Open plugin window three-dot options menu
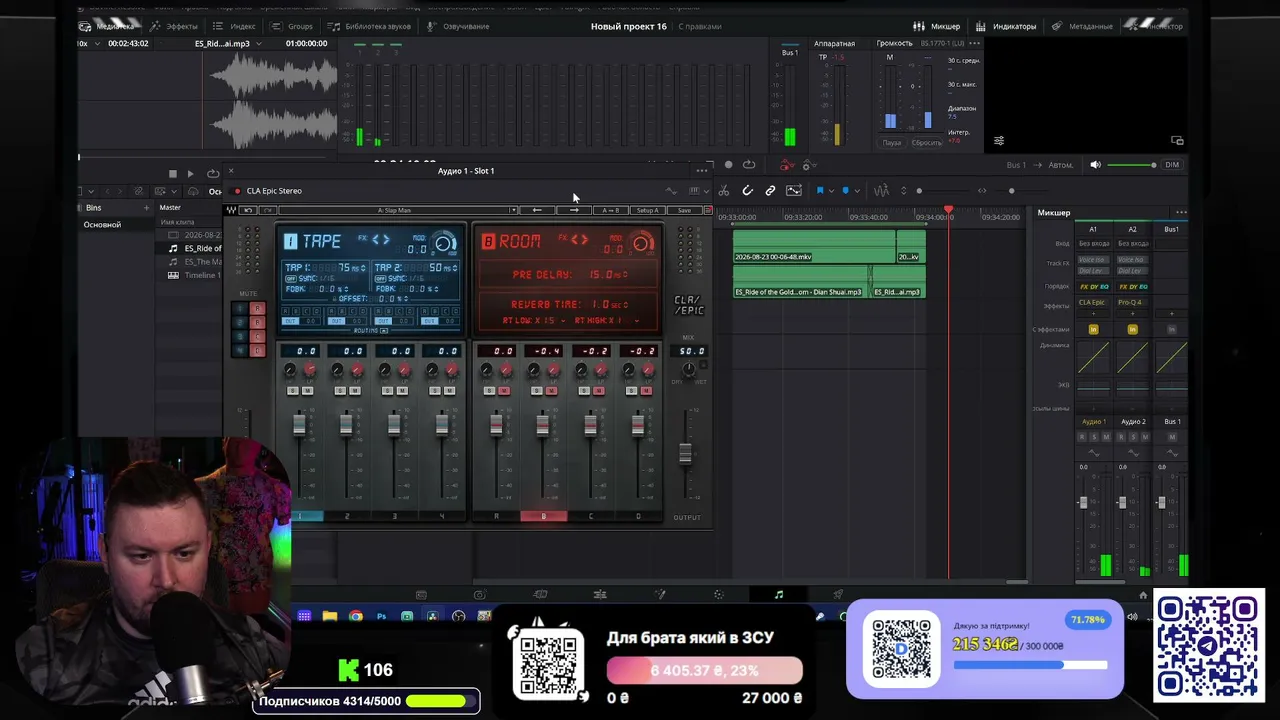 click(701, 171)
